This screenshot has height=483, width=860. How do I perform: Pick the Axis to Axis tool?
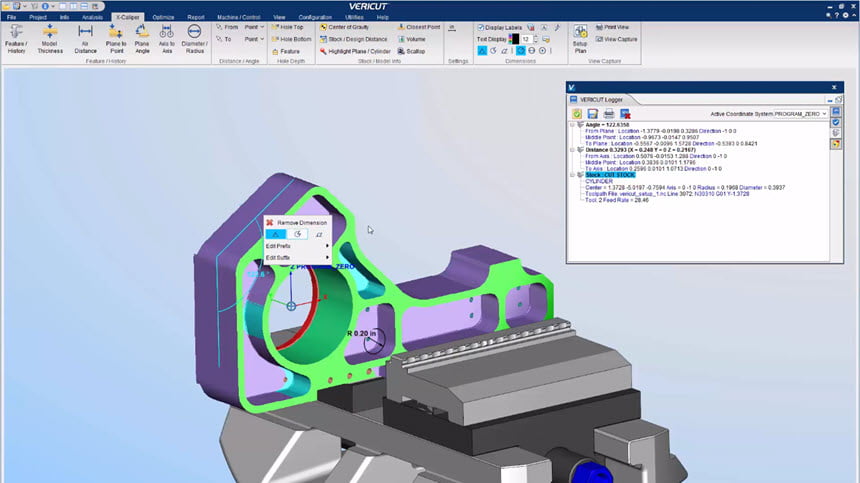166,39
